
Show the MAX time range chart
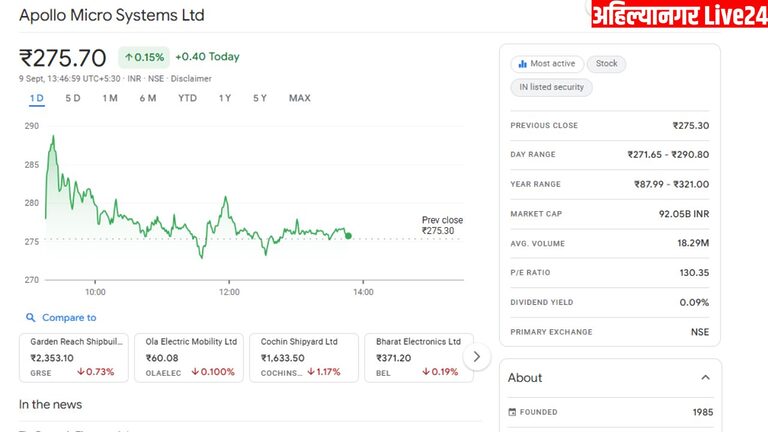299,98
